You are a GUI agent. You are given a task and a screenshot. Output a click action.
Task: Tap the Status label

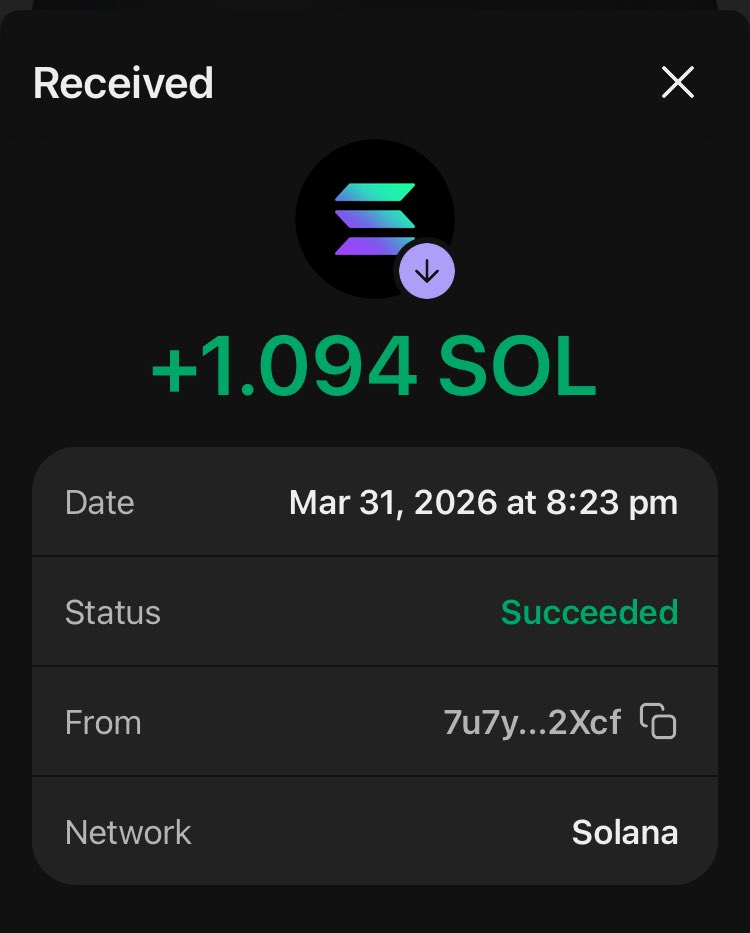[112, 612]
